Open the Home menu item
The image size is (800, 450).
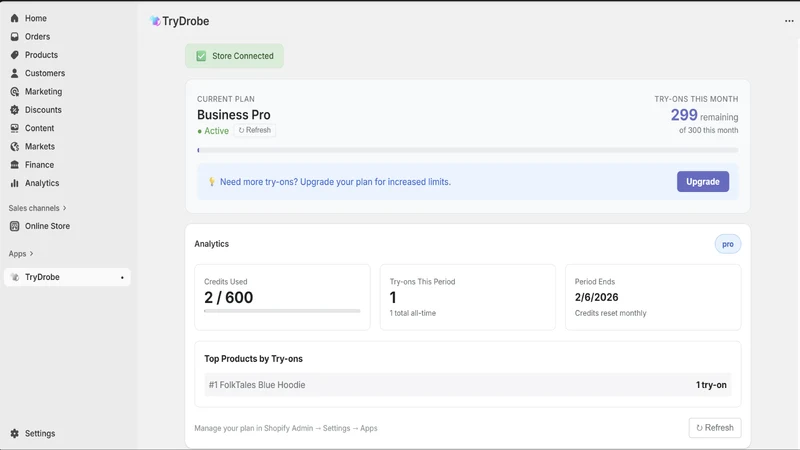(36, 18)
